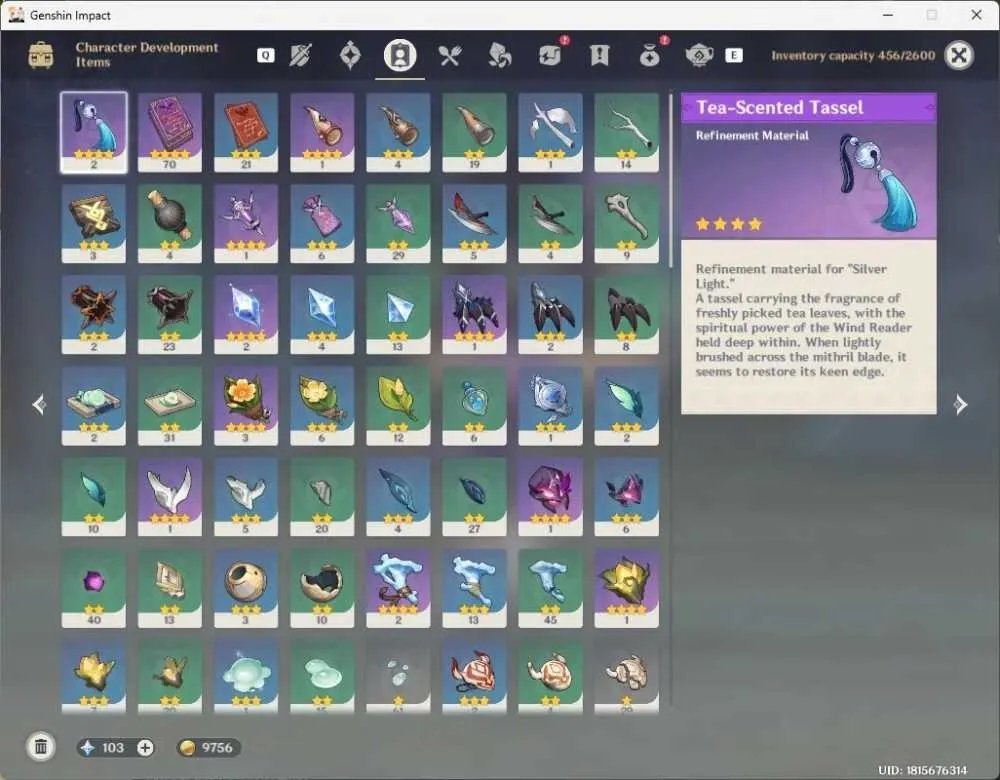This screenshot has height=780, width=1000.
Task: Pick the bone skull item with count 9
Action: [626, 224]
